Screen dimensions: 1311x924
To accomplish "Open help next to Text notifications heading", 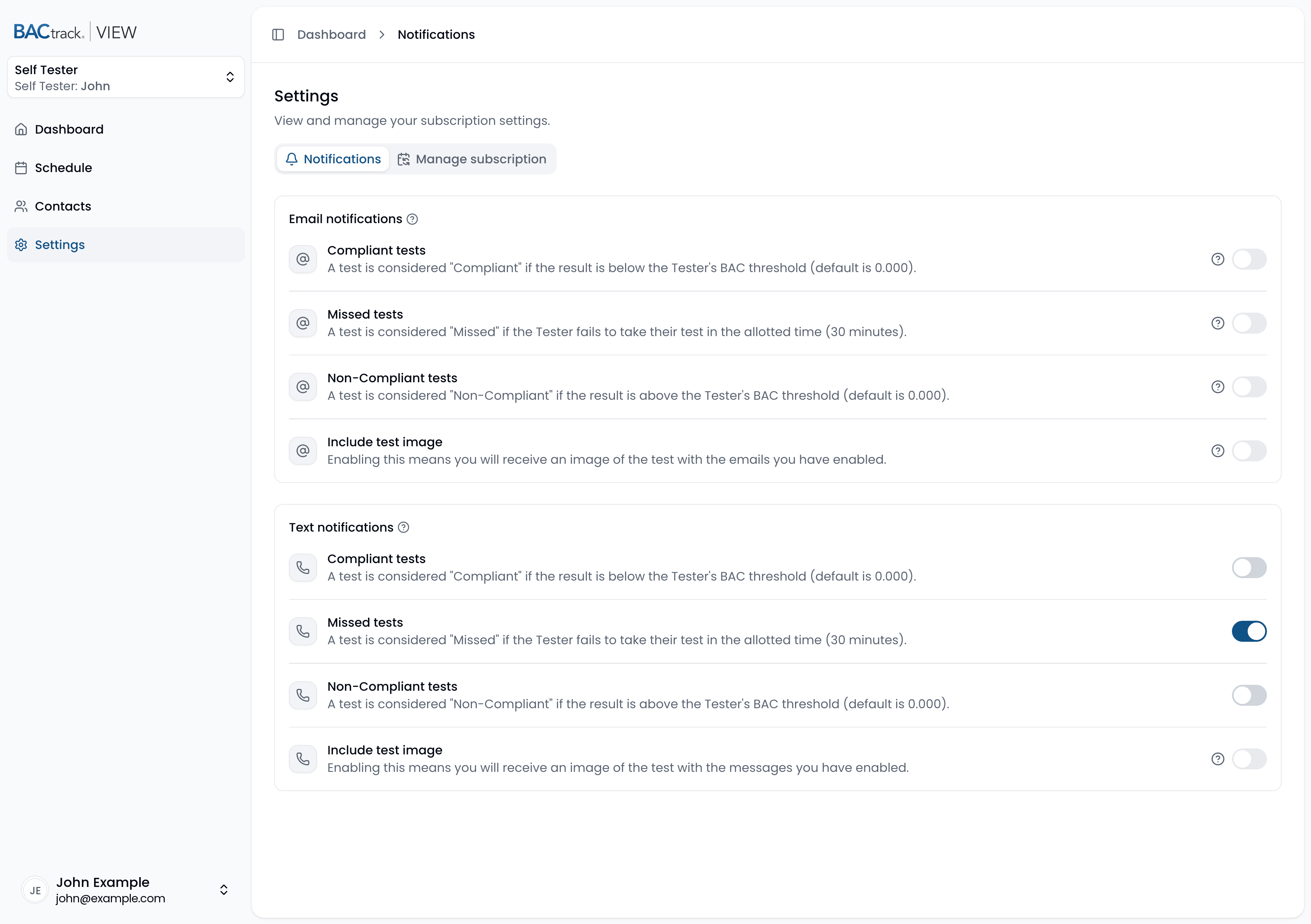I will click(404, 527).
